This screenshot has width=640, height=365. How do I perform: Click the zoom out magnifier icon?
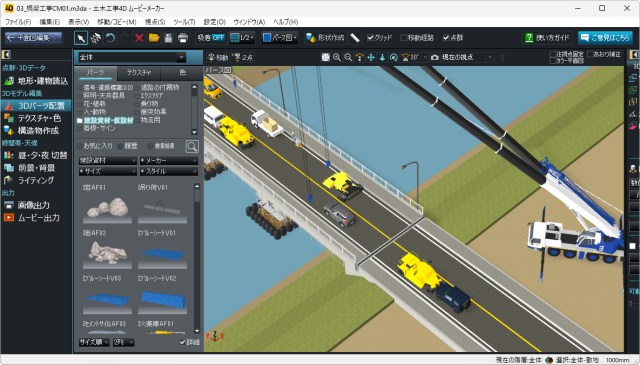348,58
